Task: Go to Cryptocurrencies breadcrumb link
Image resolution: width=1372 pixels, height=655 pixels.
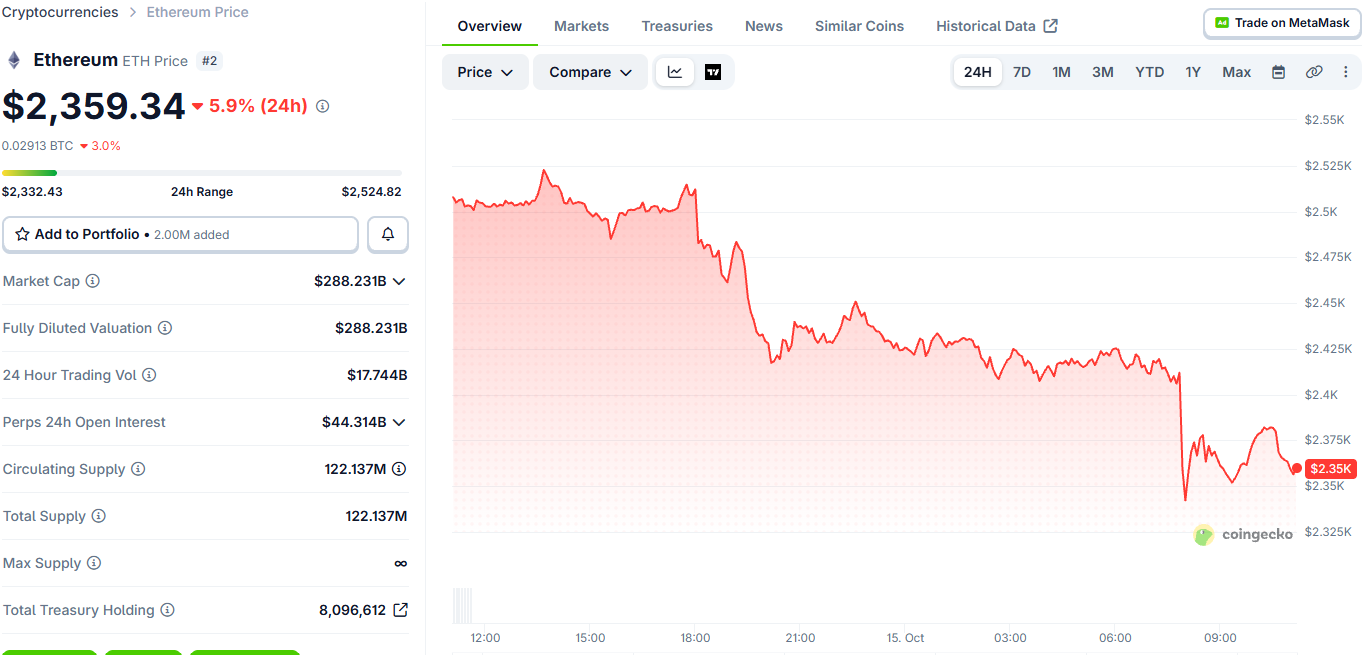Action: pyautogui.click(x=60, y=12)
